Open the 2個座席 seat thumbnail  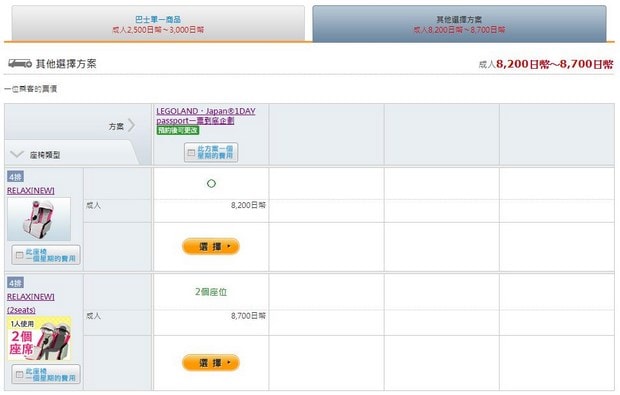tap(39, 338)
